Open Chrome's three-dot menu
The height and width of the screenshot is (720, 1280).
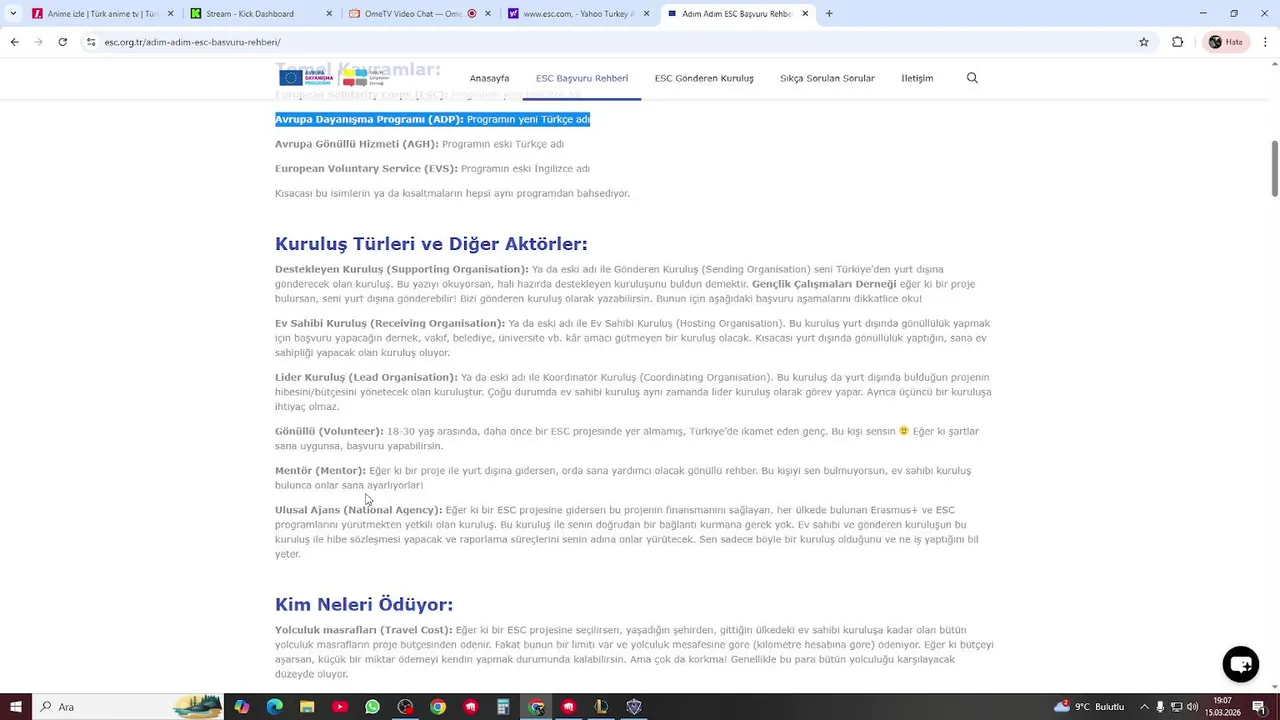1265,42
